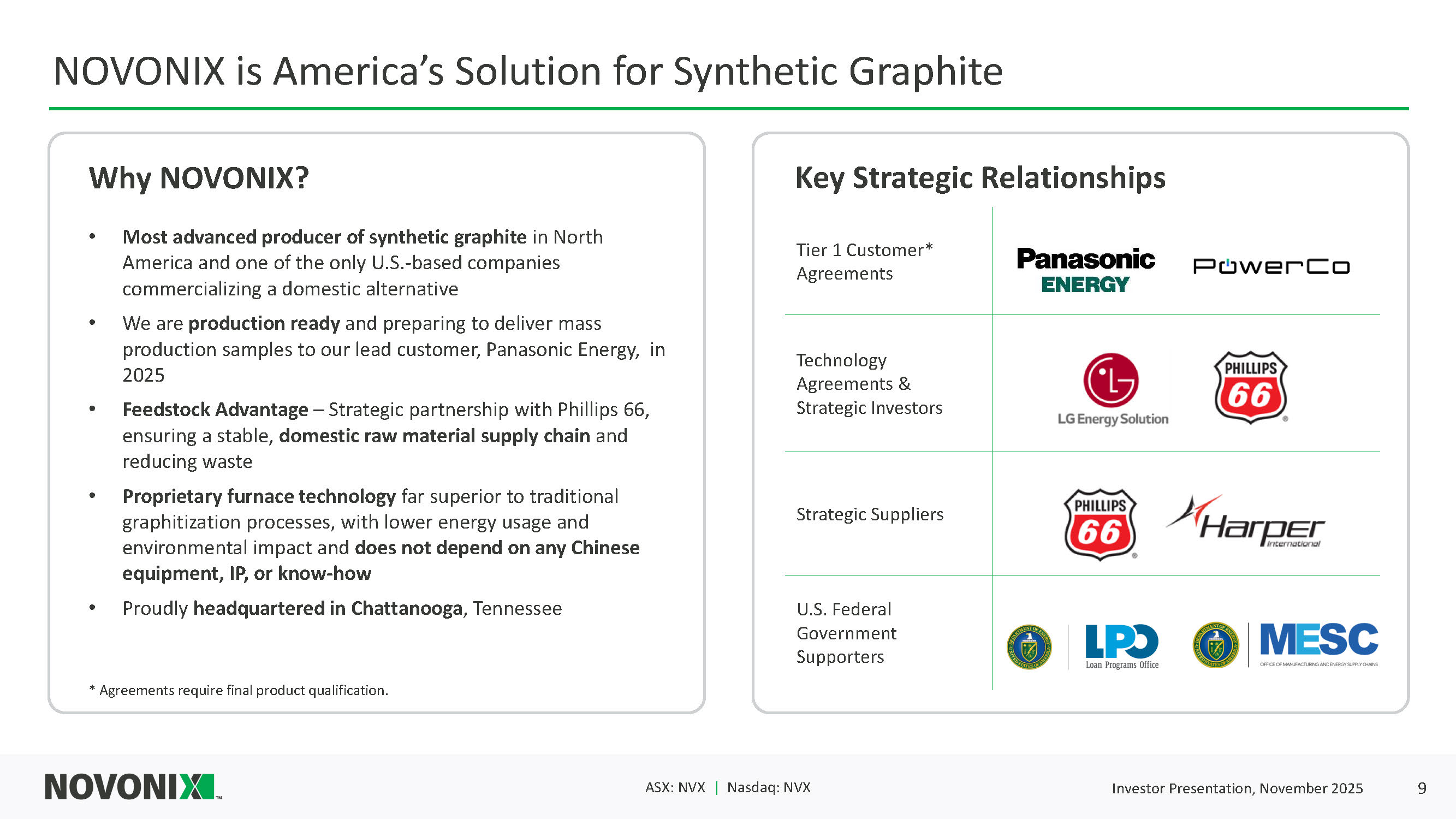This screenshot has height=819, width=1456.
Task: Click the Phillips 66 logo beside LG
Action: coord(1250,387)
